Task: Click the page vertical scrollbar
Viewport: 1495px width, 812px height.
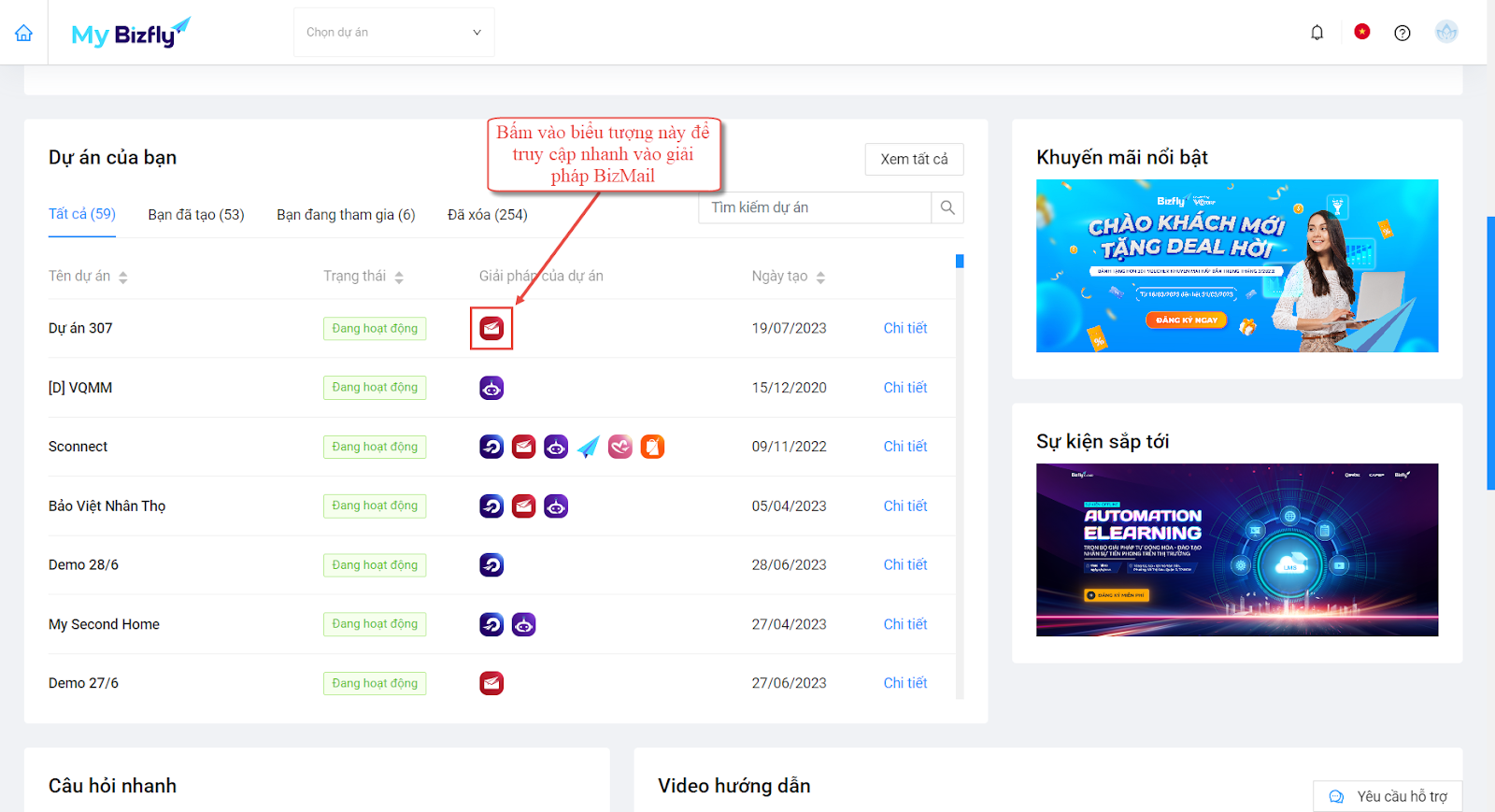Action: click(x=1490, y=353)
